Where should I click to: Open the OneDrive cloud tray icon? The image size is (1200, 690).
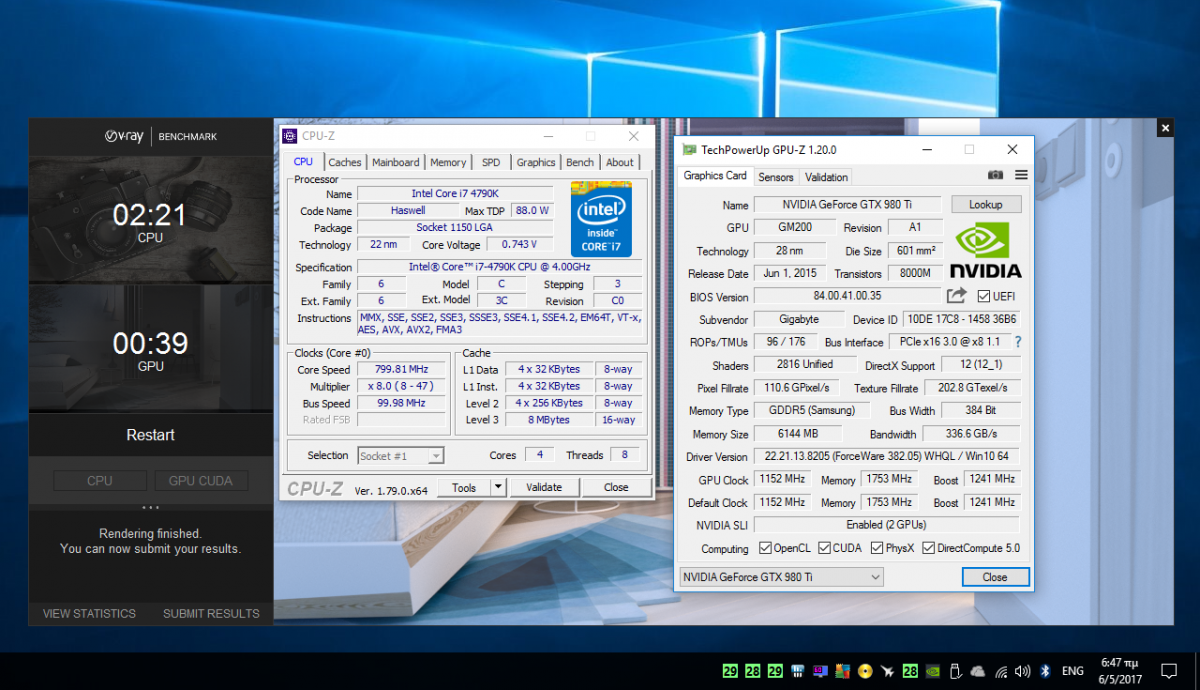click(x=978, y=671)
